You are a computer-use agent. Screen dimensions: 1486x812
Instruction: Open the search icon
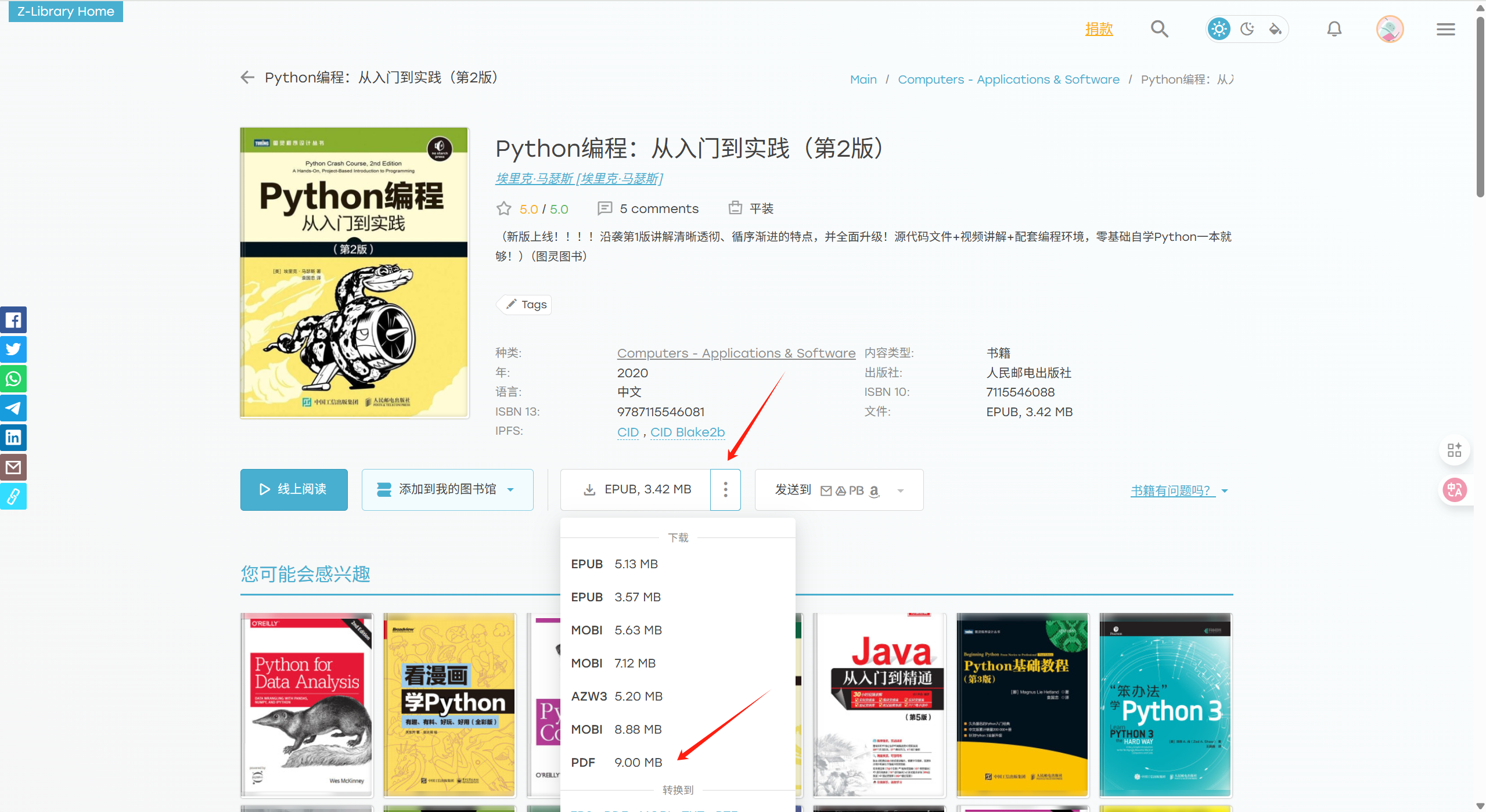(x=1158, y=28)
